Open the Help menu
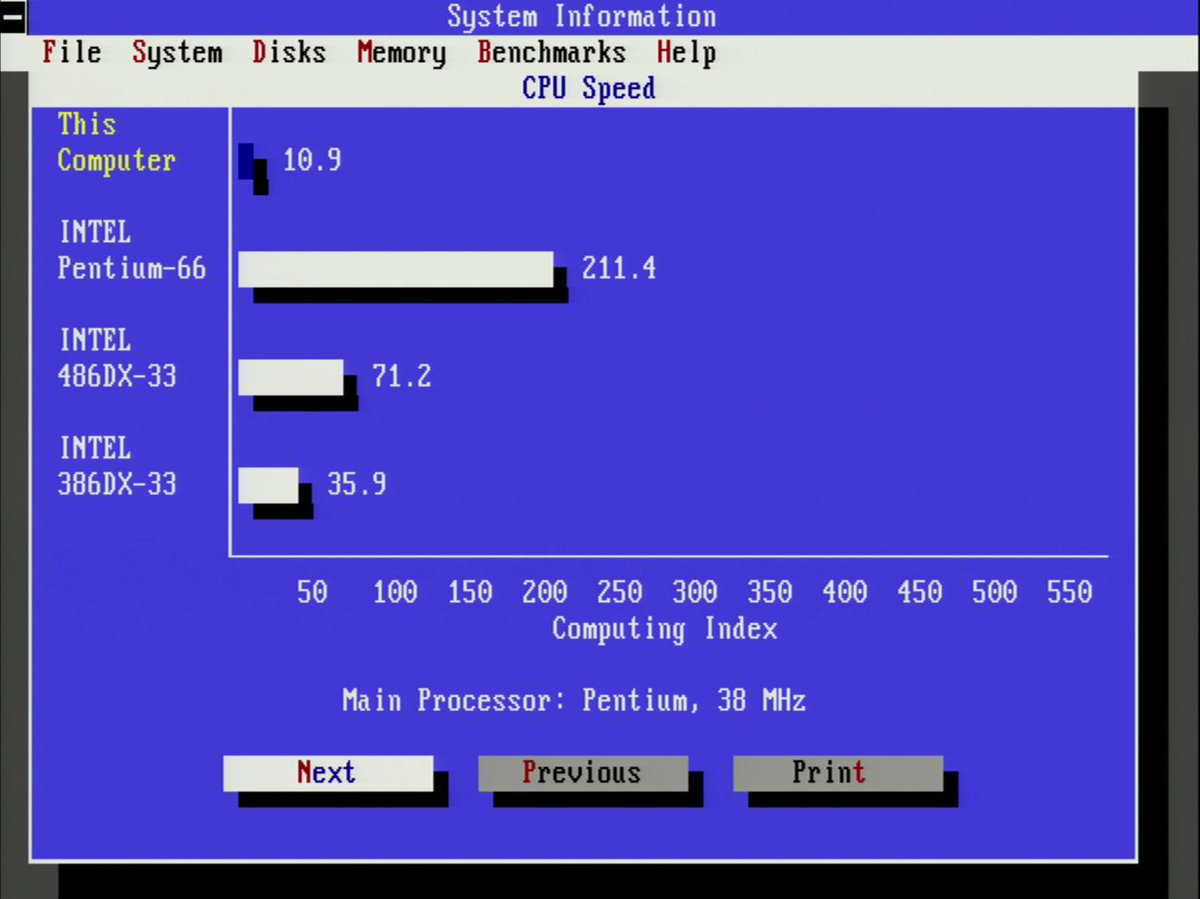The image size is (1200, 899). tap(686, 52)
